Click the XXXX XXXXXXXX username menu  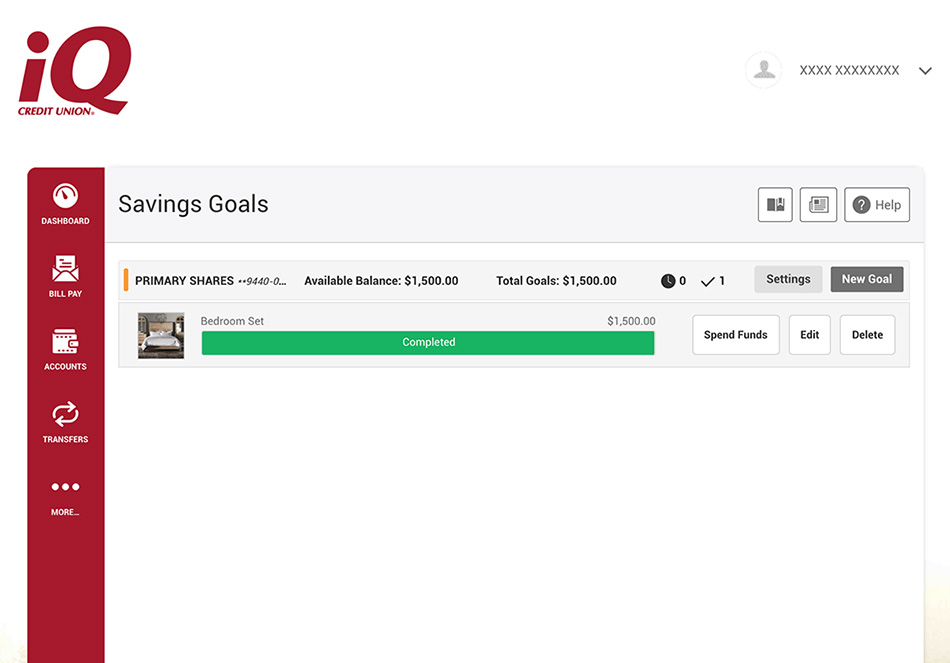click(x=849, y=71)
